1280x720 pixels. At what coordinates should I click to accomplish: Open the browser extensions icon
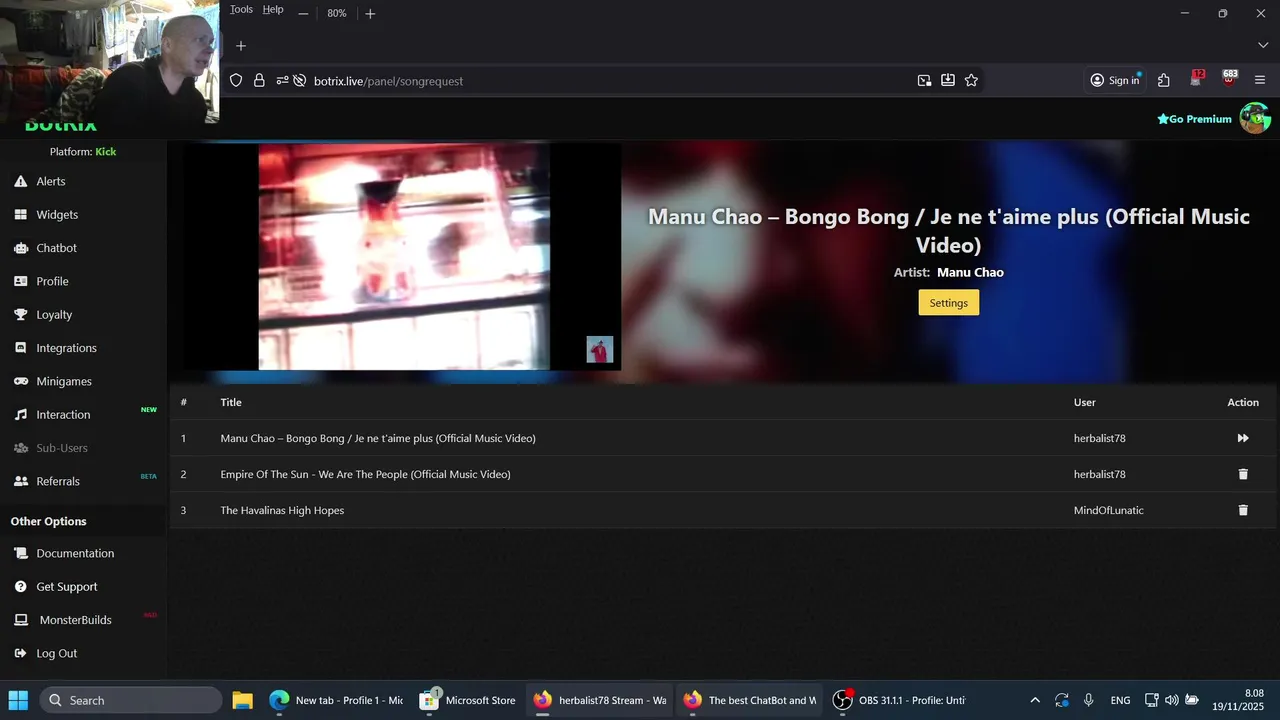click(x=1163, y=81)
